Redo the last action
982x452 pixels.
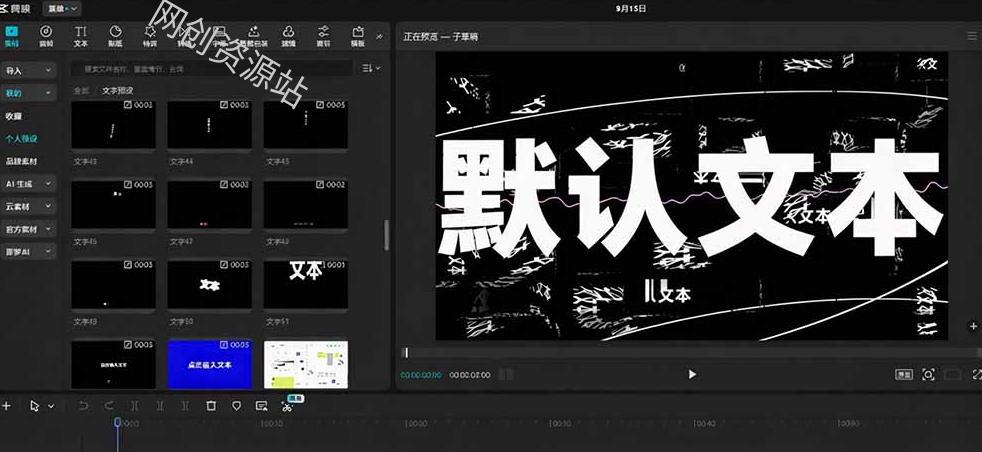(x=109, y=406)
